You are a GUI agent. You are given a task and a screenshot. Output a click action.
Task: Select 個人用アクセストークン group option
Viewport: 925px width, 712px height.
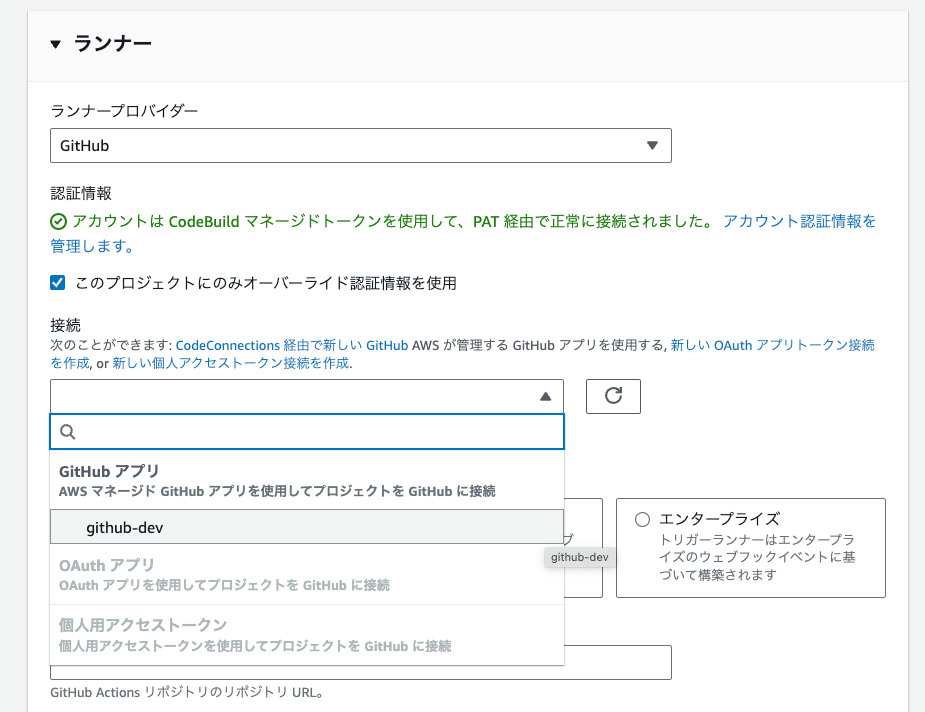pos(307,635)
